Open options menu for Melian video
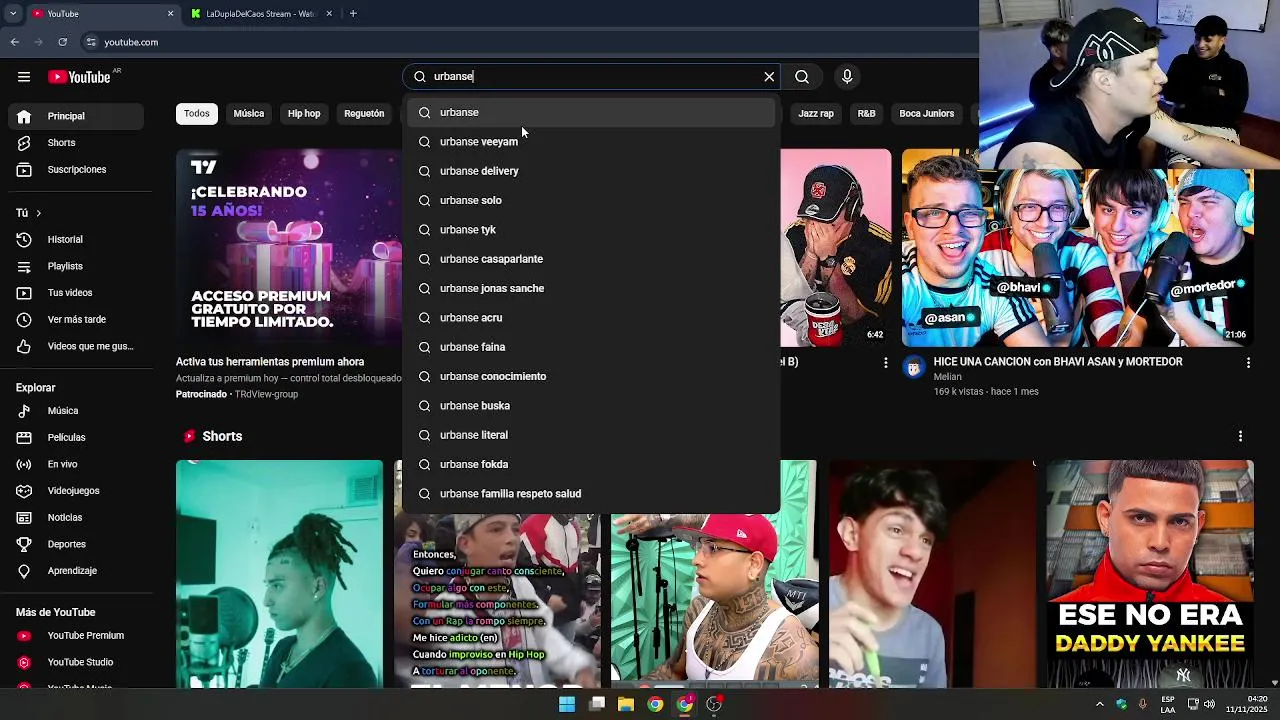This screenshot has width=1280, height=720. pos(1248,363)
